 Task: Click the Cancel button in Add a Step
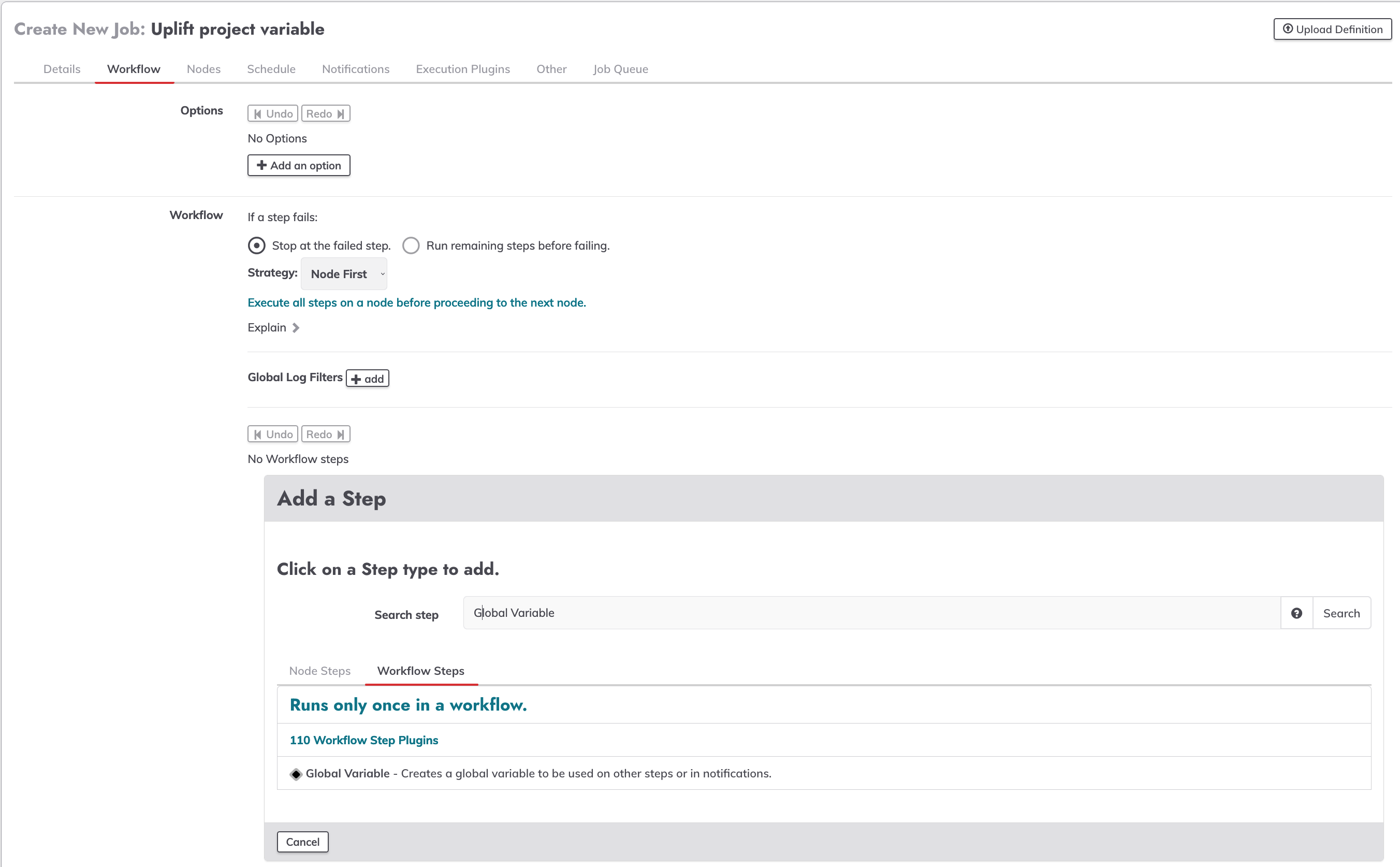click(302, 842)
